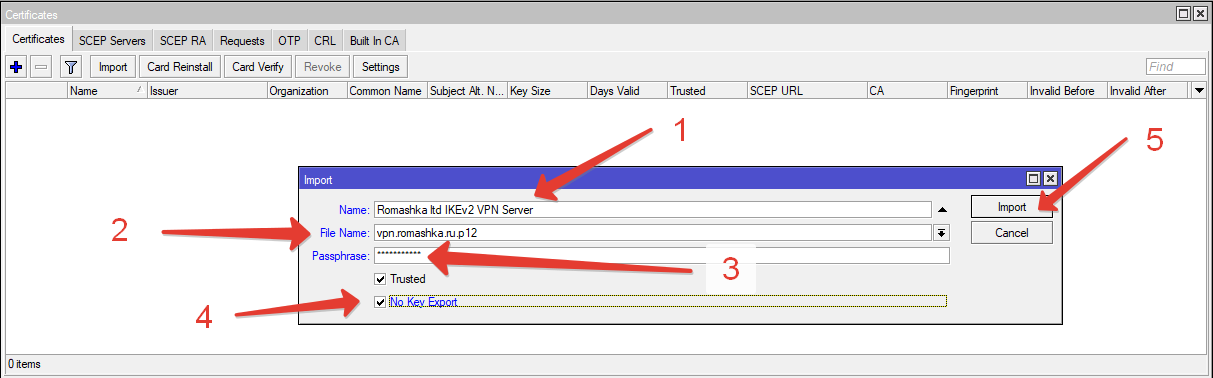Maximize the Import dialog

(1034, 179)
